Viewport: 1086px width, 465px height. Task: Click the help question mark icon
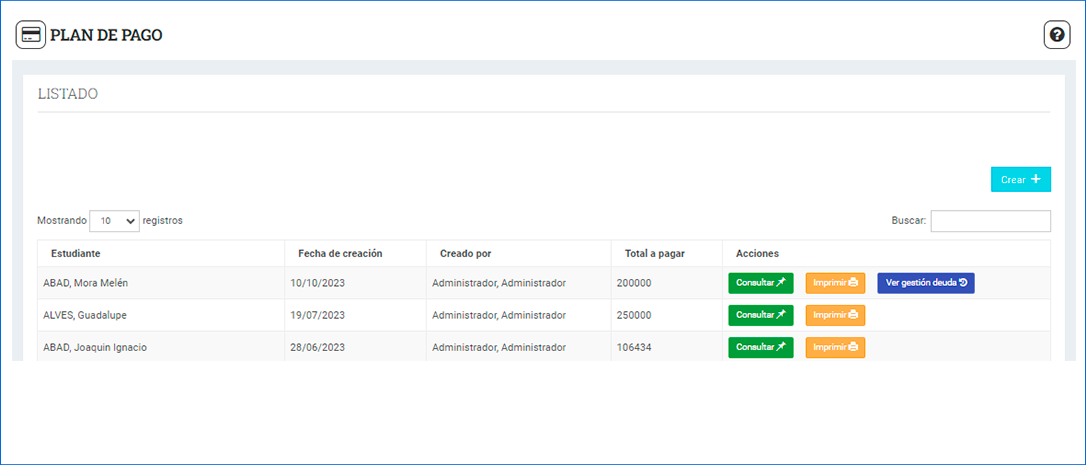click(1057, 35)
